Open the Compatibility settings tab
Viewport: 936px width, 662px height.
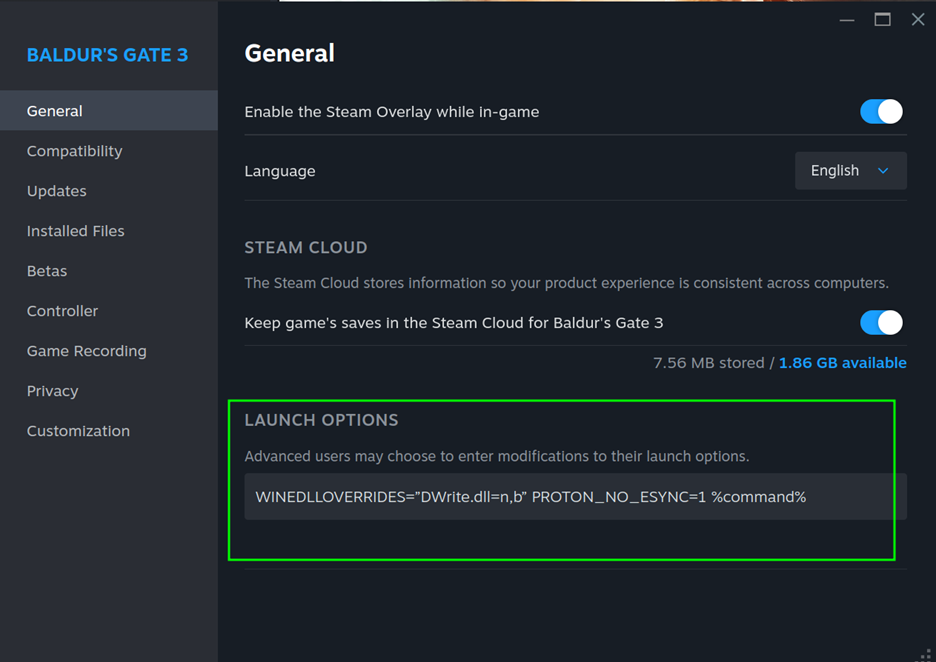75,151
